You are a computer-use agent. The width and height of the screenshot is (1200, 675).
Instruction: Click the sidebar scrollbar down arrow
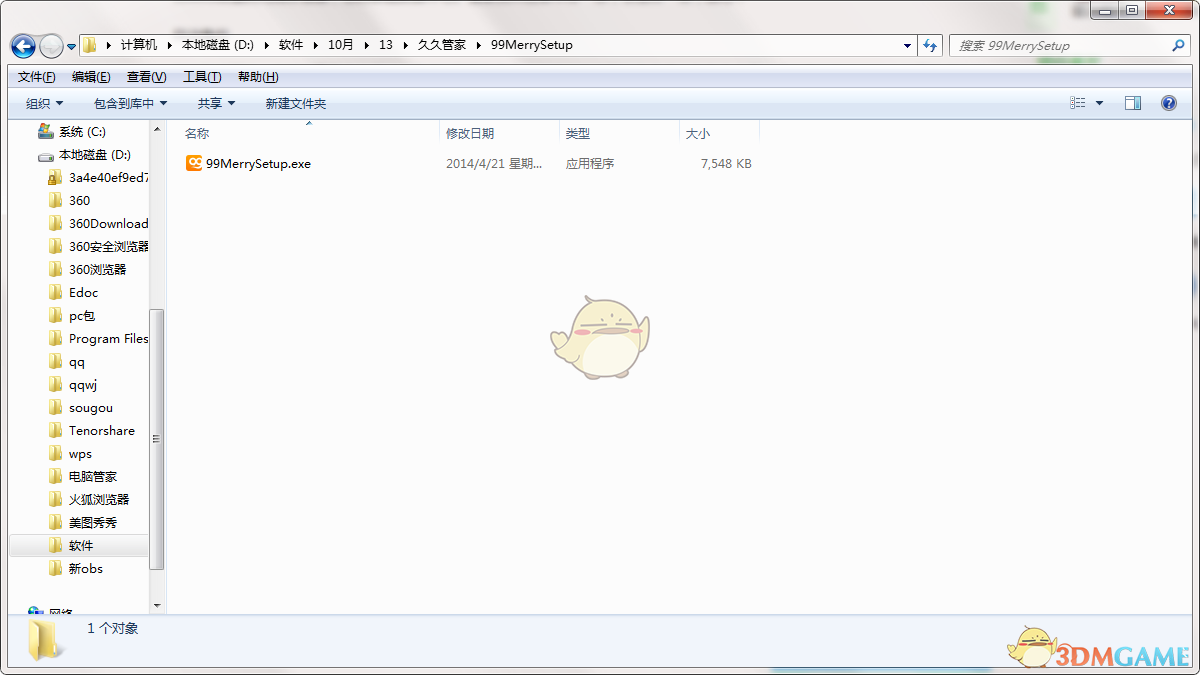tap(157, 605)
